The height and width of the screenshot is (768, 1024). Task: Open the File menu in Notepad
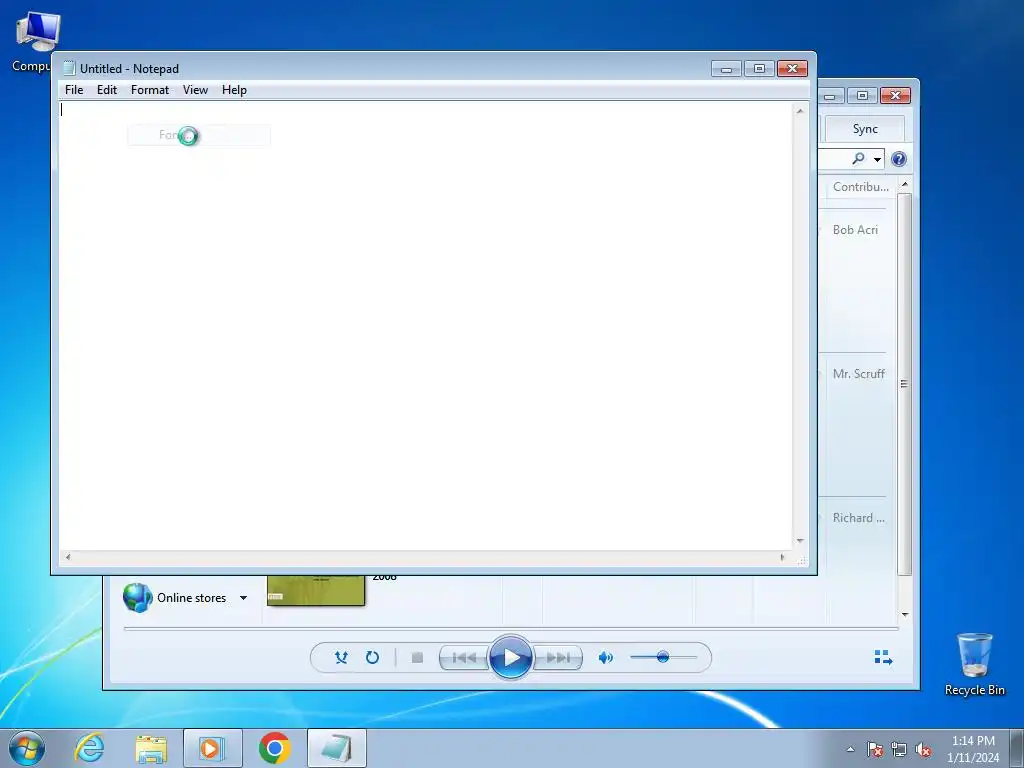click(74, 90)
